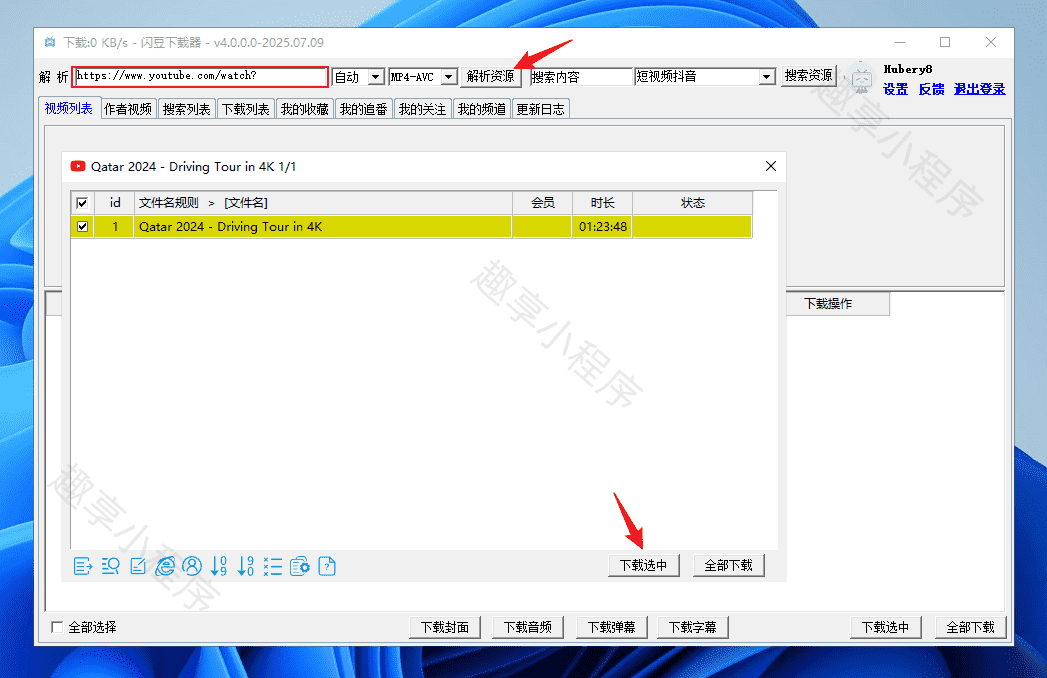Click the search list magnifier icon
This screenshot has height=678, width=1047.
(110, 566)
